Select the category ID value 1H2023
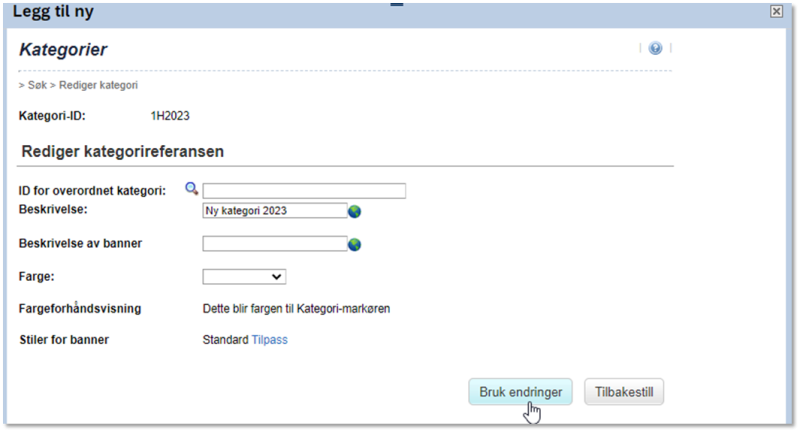This screenshot has height=432, width=800. pyautogui.click(x=170, y=116)
